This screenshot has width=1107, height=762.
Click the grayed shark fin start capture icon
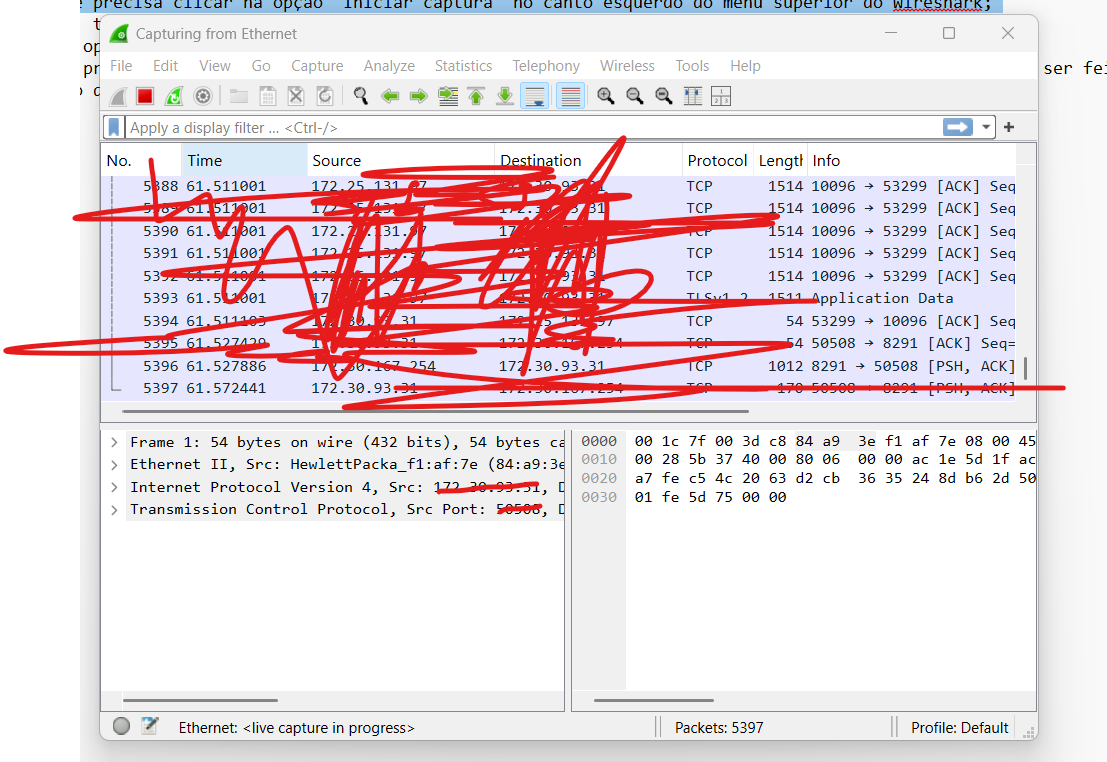click(119, 96)
